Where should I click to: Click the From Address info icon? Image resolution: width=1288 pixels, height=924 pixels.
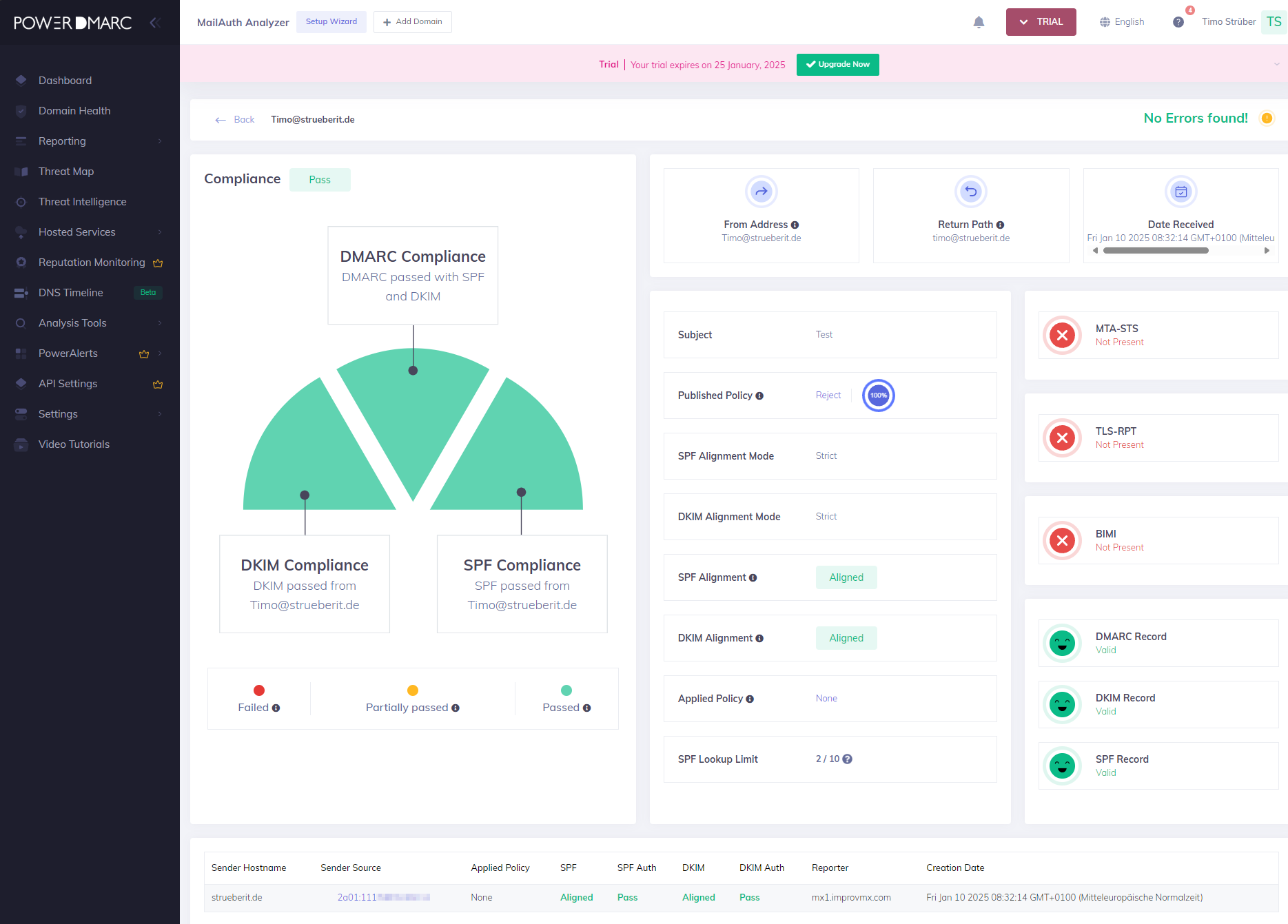click(795, 225)
